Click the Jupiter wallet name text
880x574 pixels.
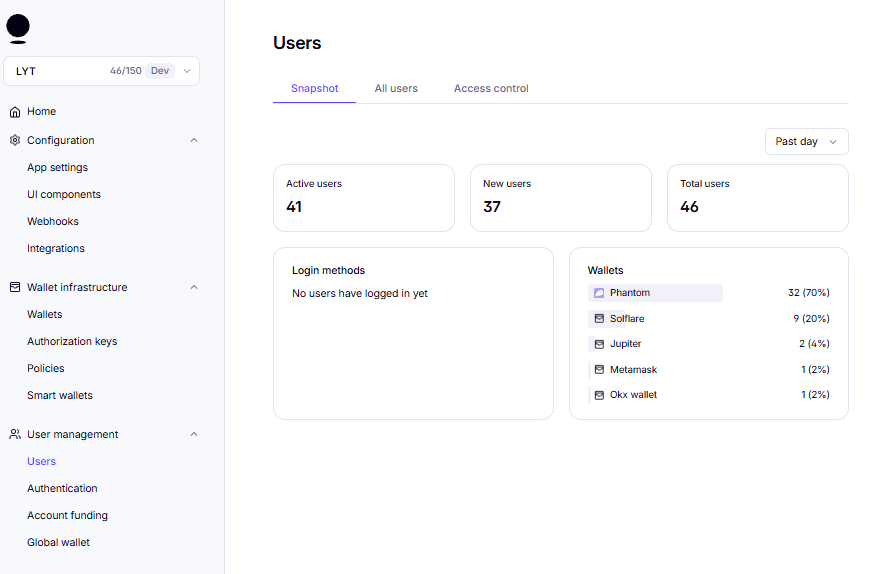point(625,344)
